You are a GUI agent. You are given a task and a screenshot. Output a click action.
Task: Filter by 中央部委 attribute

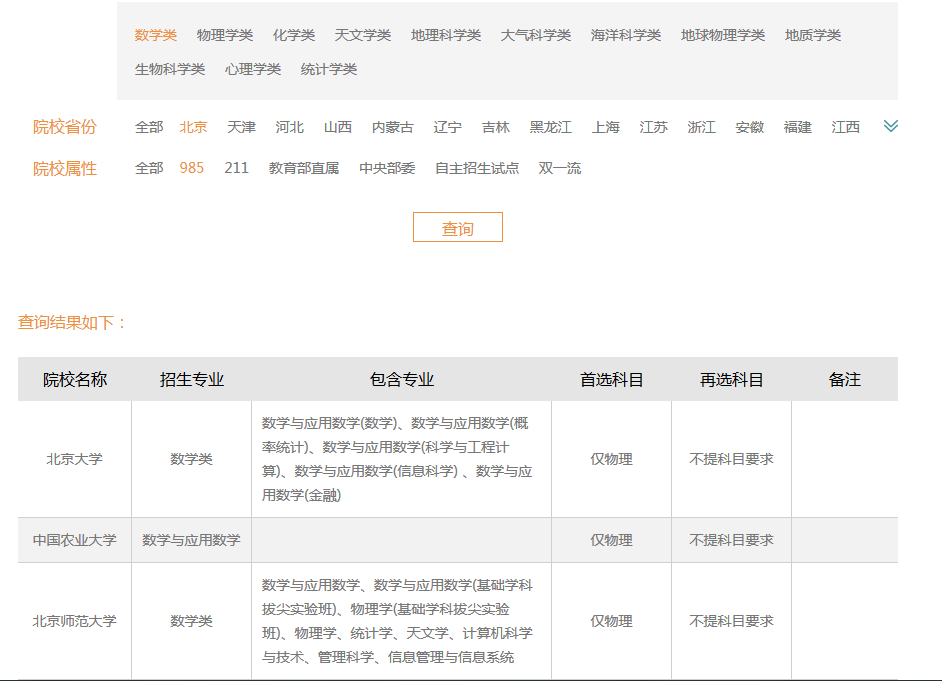coord(387,168)
